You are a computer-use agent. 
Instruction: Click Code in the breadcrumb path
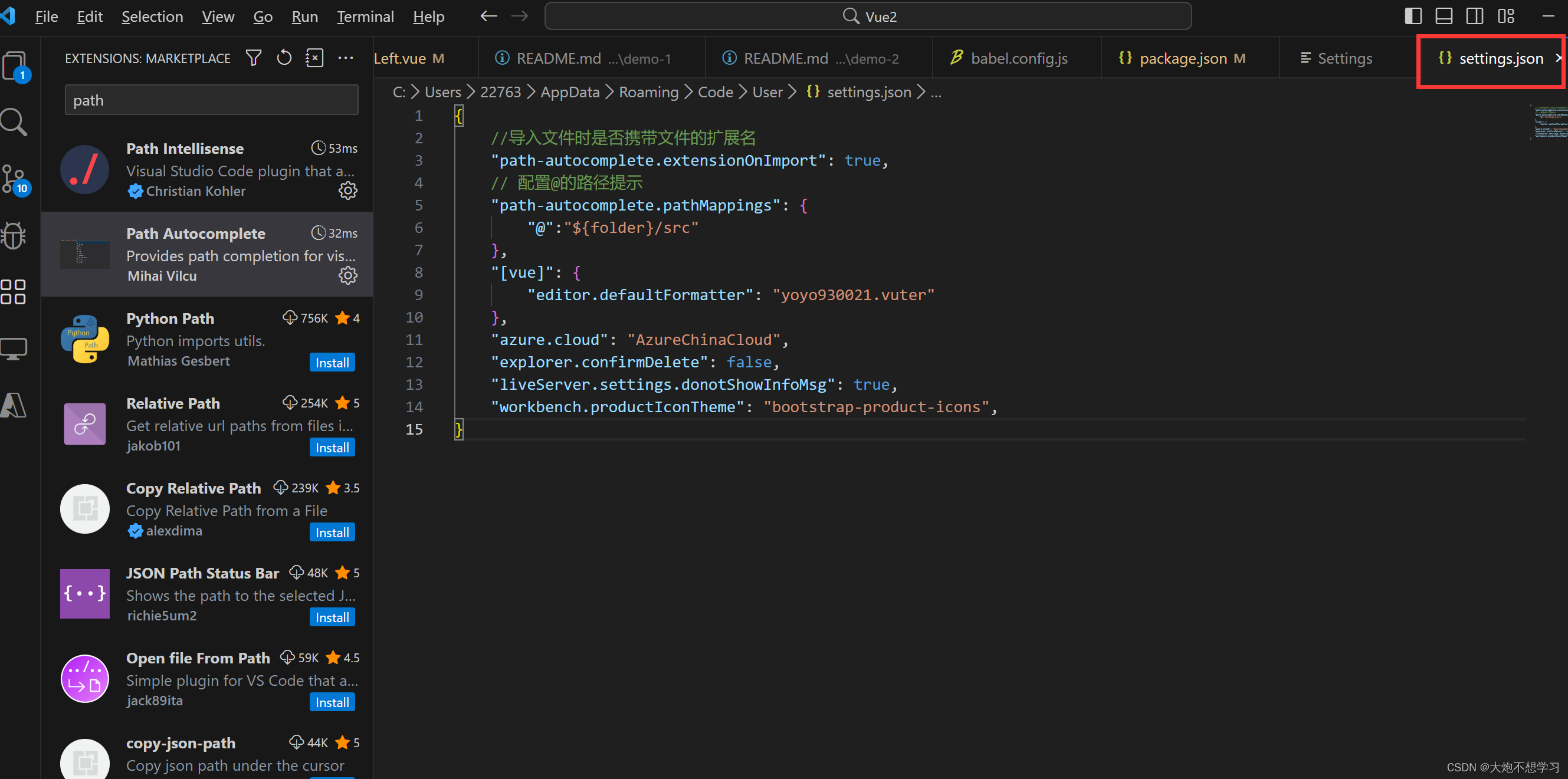coord(715,92)
